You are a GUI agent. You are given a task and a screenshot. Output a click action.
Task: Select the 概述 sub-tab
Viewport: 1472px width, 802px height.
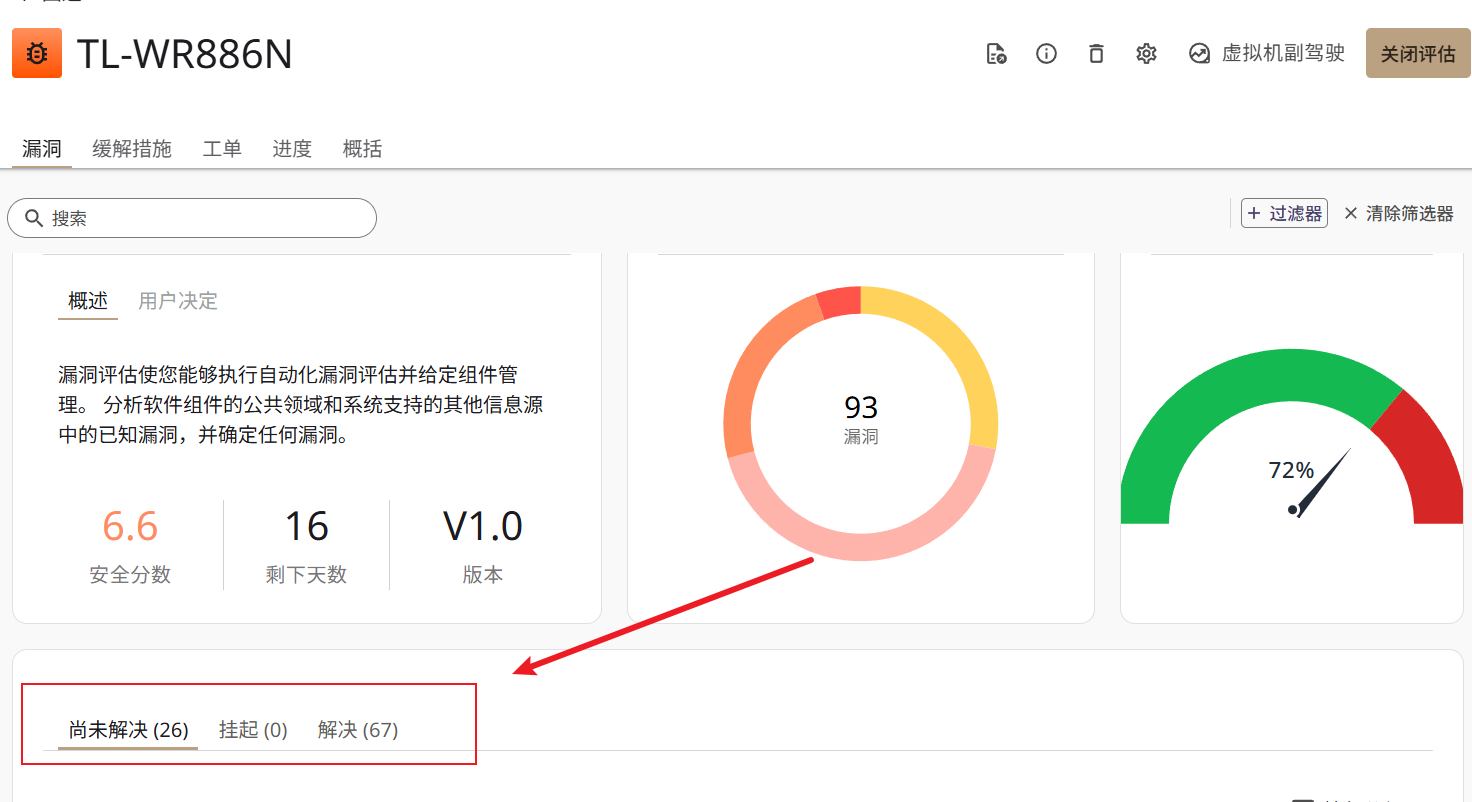(88, 301)
